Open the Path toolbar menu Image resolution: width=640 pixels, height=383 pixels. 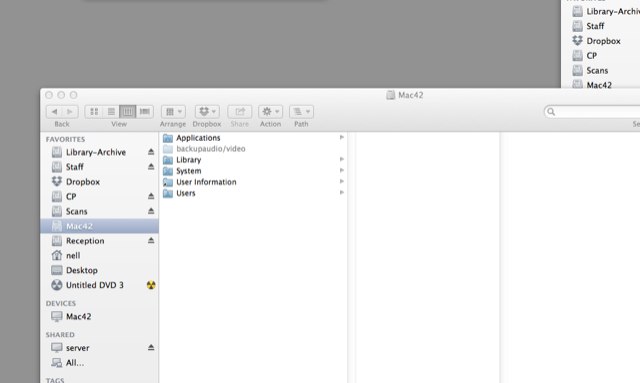pos(301,111)
